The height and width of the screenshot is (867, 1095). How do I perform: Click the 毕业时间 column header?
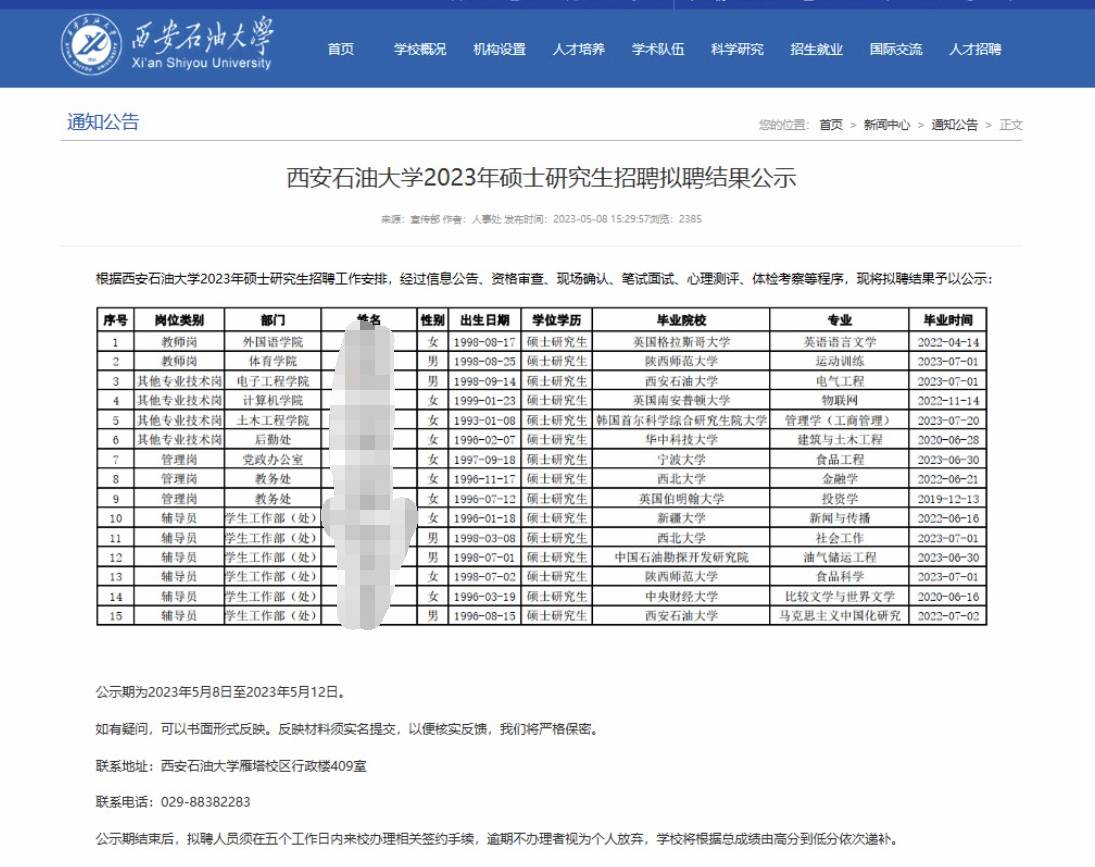pyautogui.click(x=948, y=320)
